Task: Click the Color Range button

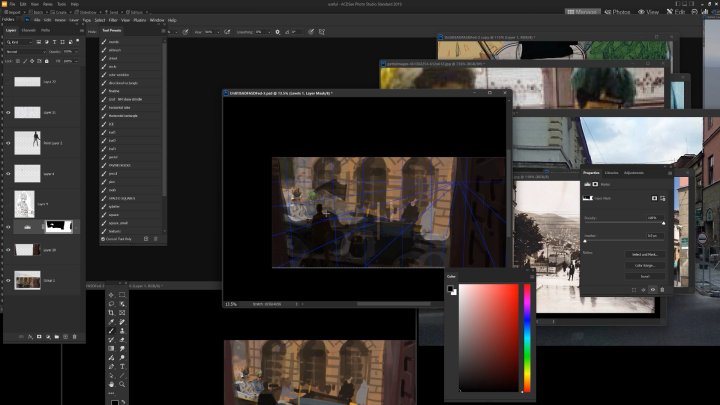Action: [x=645, y=265]
